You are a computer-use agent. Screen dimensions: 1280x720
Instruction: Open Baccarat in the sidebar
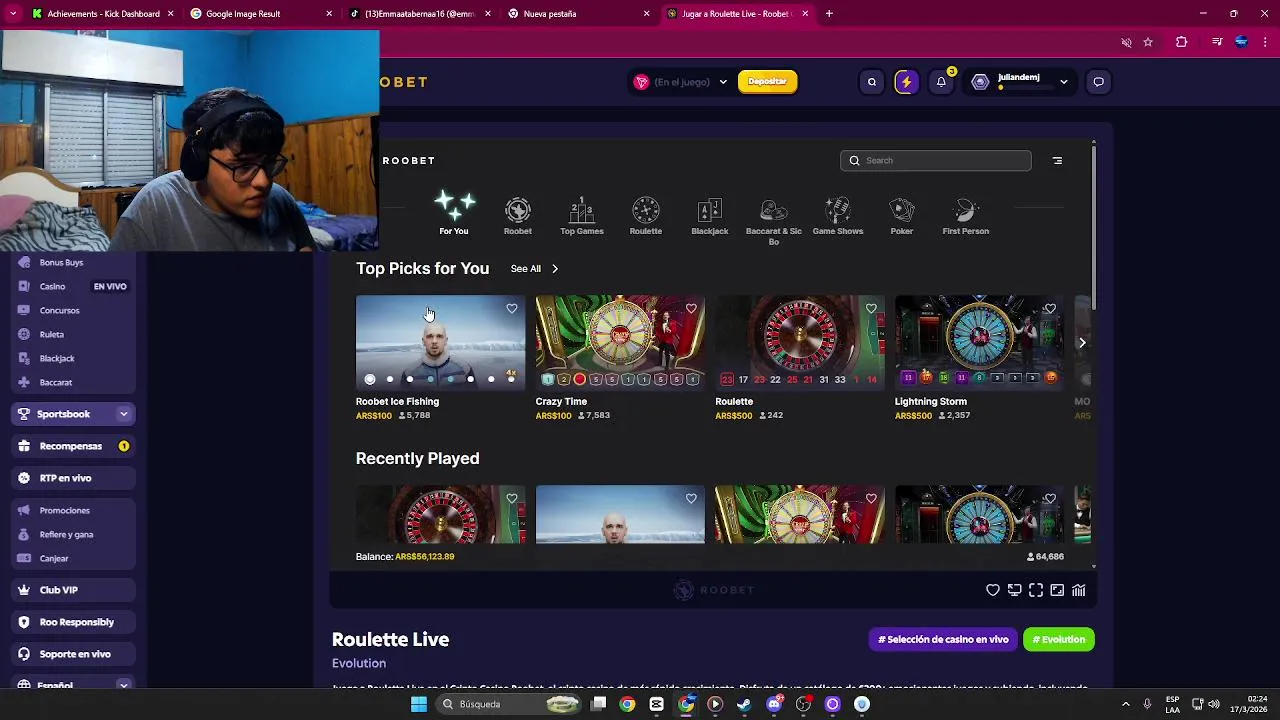click(x=56, y=383)
